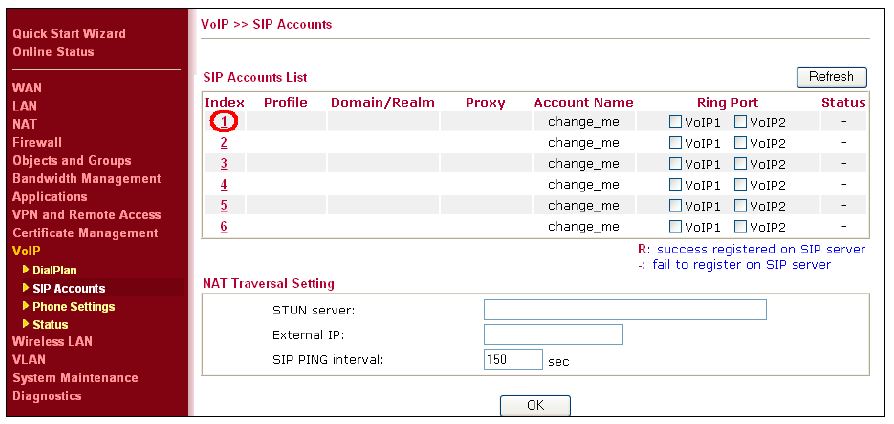
Task: Navigate to Wireless LAN section
Action: tap(52, 341)
